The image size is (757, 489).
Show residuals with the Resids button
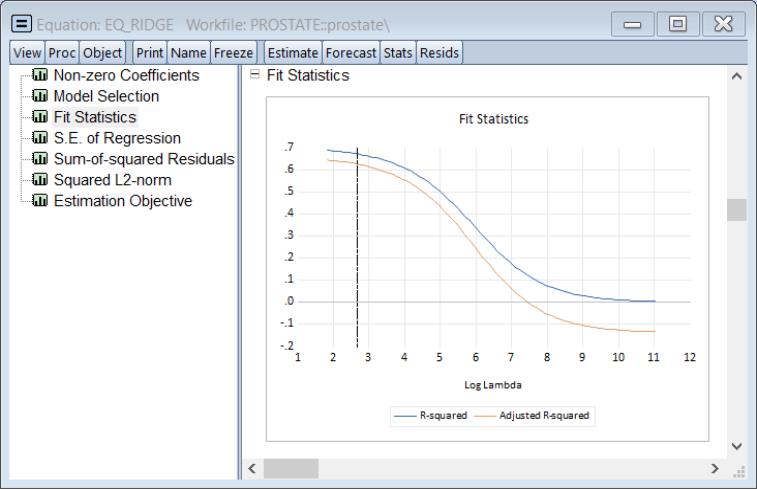pos(439,53)
